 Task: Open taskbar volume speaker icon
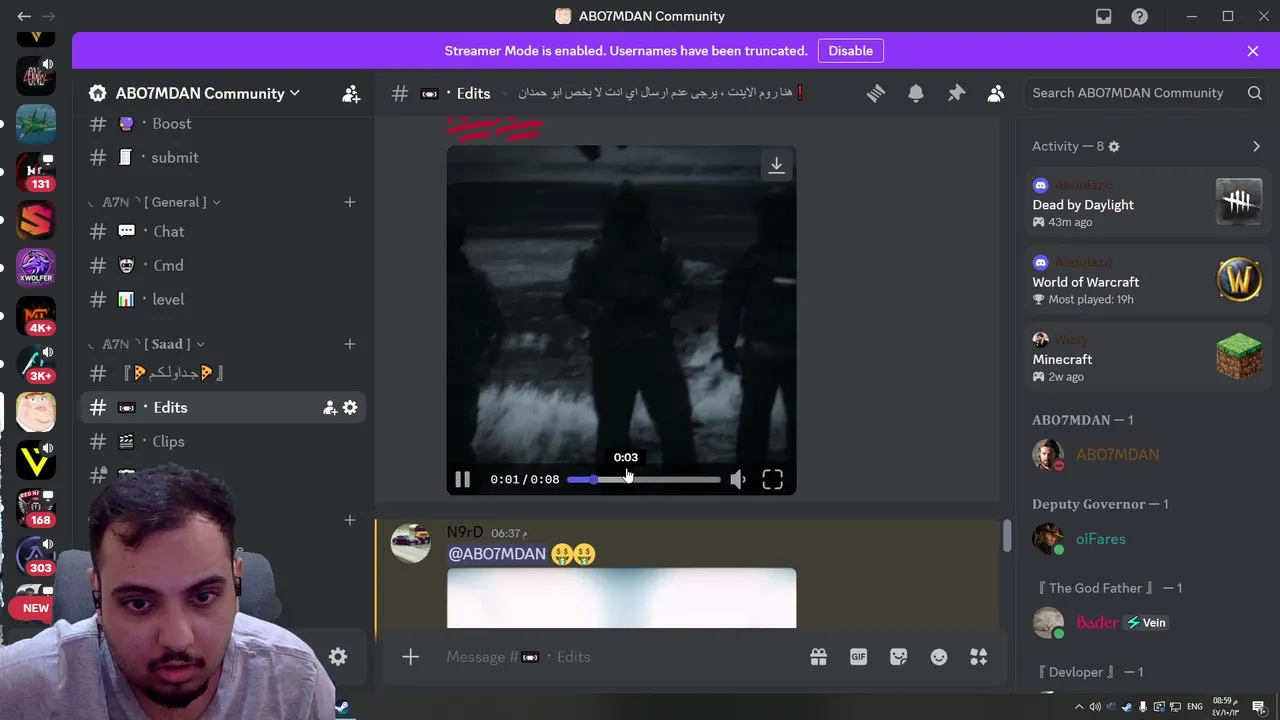tap(1095, 707)
